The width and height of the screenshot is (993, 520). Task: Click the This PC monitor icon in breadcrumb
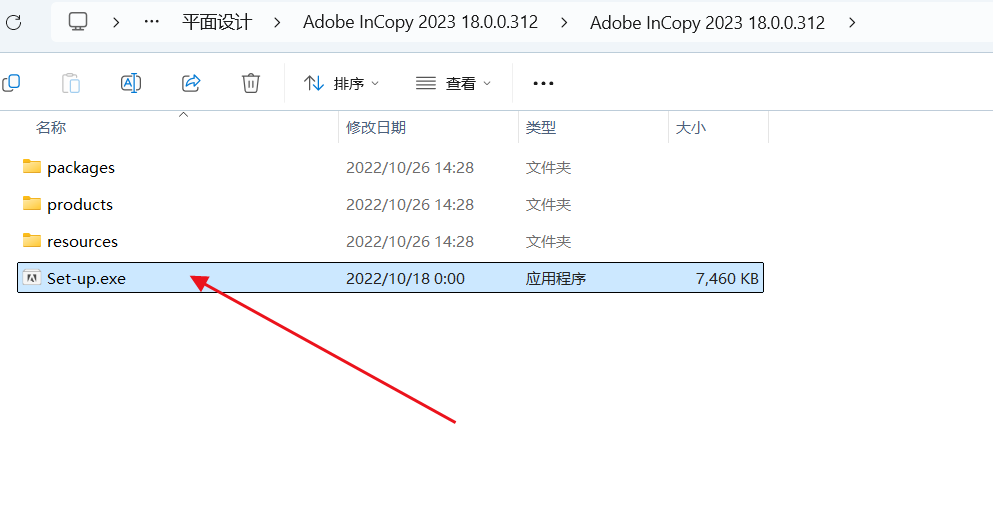coord(78,22)
